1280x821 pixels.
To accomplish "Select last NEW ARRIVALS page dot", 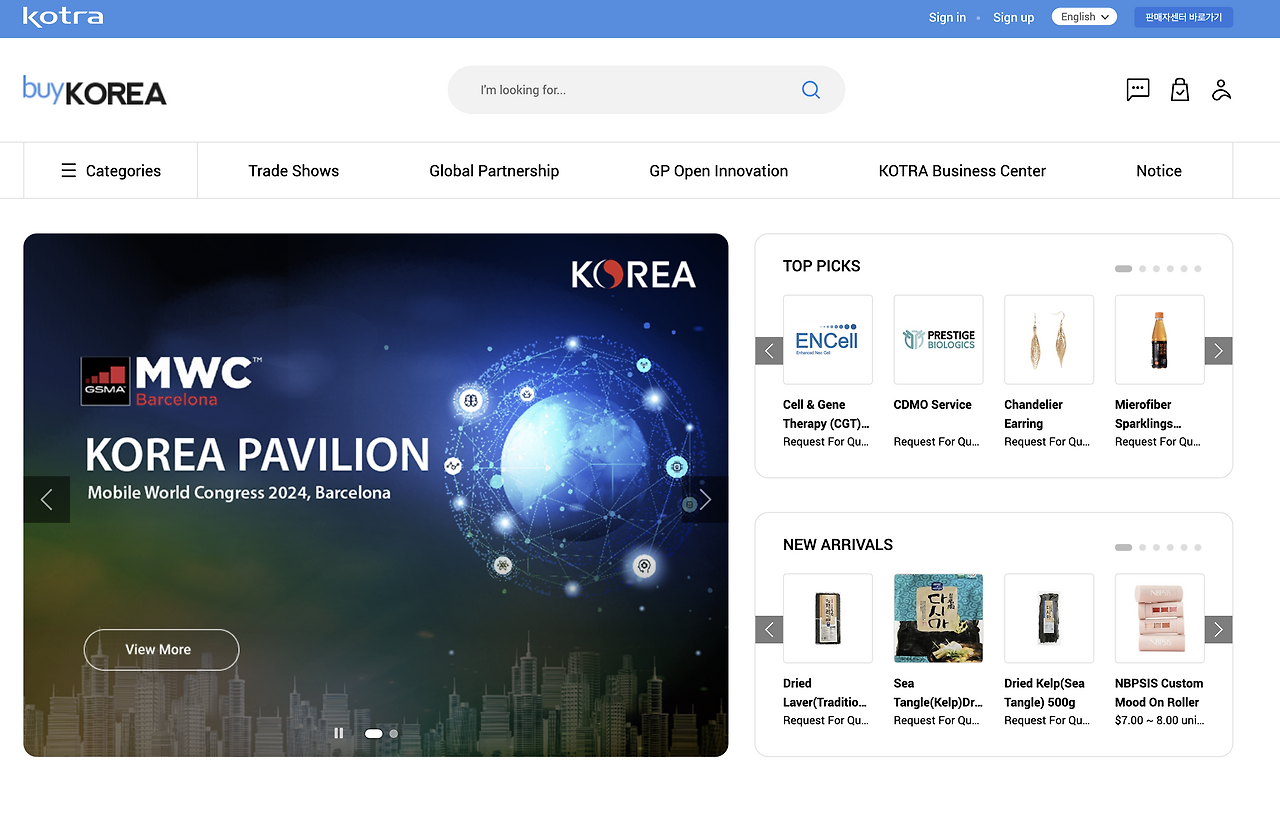I will [x=1198, y=548].
